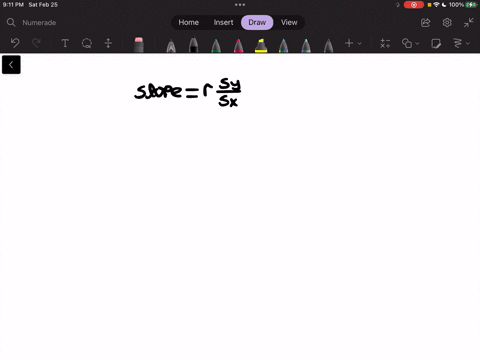
Task: Select the green pen
Action: [x=216, y=46]
